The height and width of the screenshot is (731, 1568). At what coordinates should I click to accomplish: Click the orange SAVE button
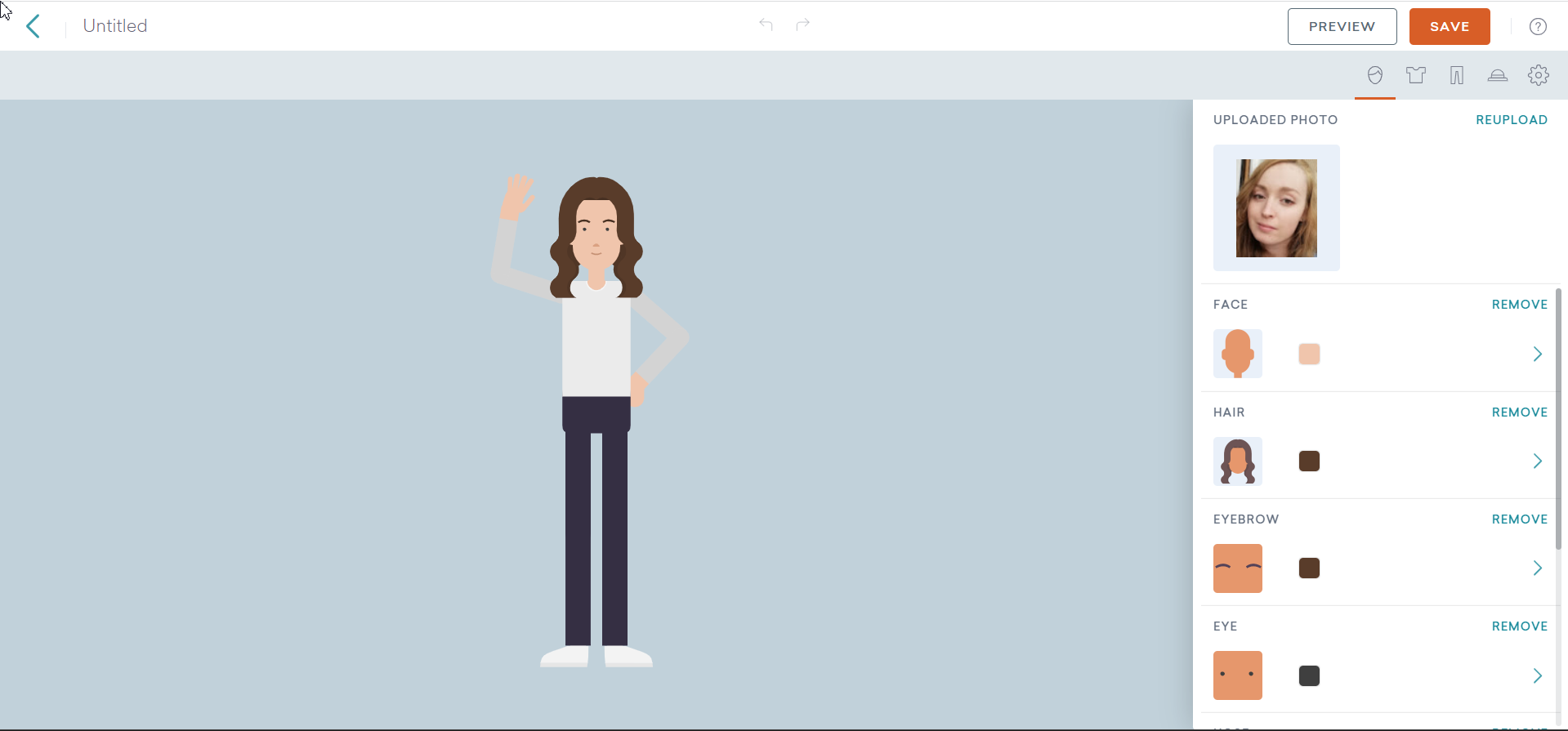click(1450, 26)
